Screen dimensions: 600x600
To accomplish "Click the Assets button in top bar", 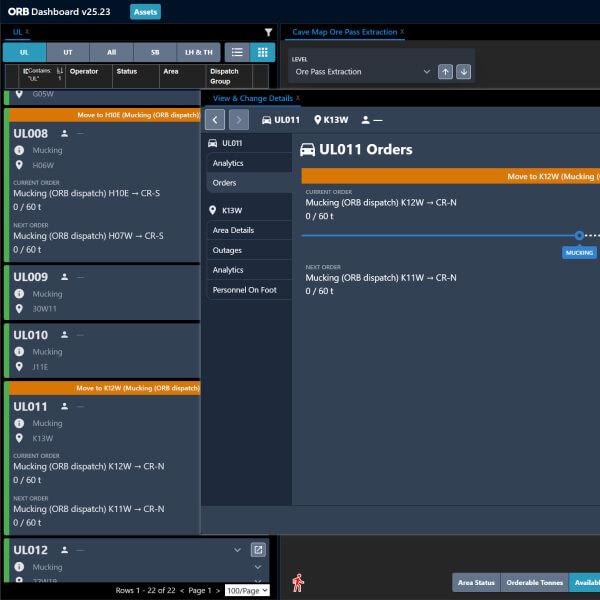I will (x=145, y=12).
